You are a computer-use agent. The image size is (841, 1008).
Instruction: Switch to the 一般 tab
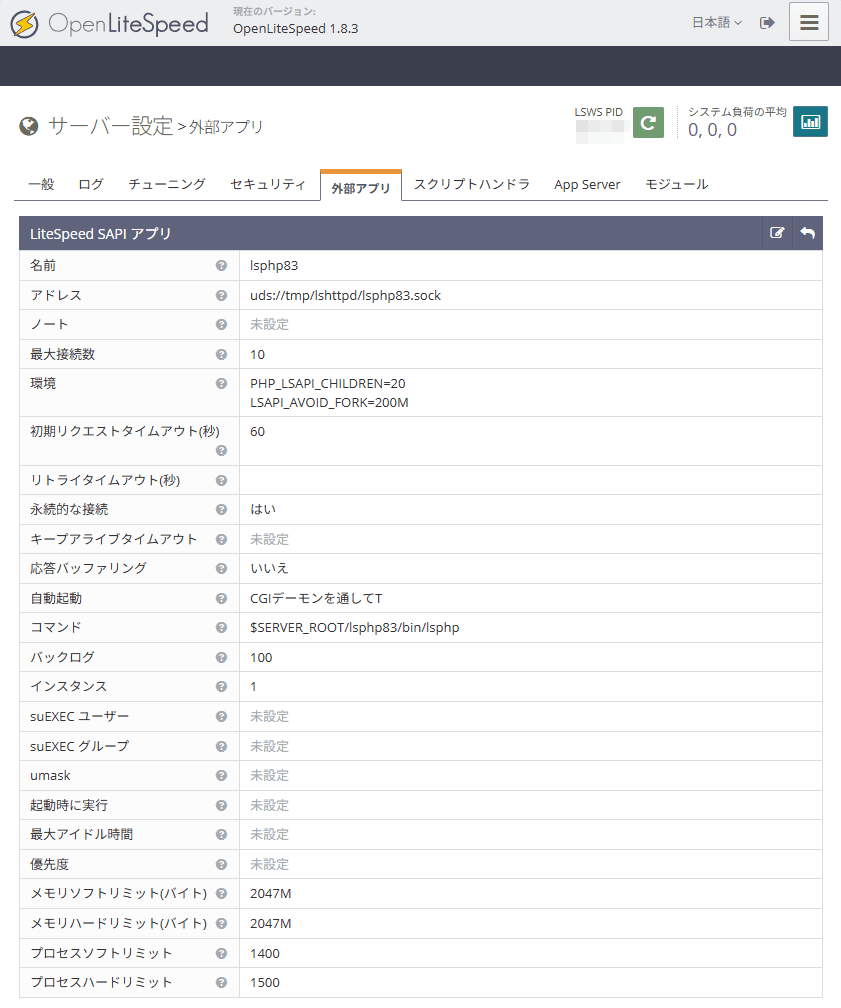(41, 184)
